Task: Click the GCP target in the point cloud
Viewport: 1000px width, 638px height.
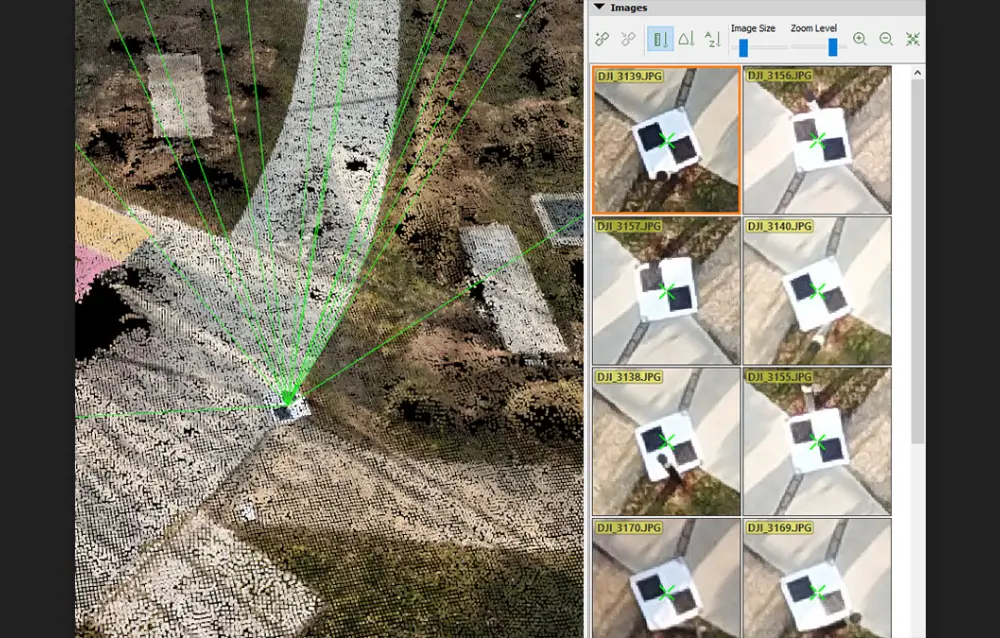Action: pos(290,408)
